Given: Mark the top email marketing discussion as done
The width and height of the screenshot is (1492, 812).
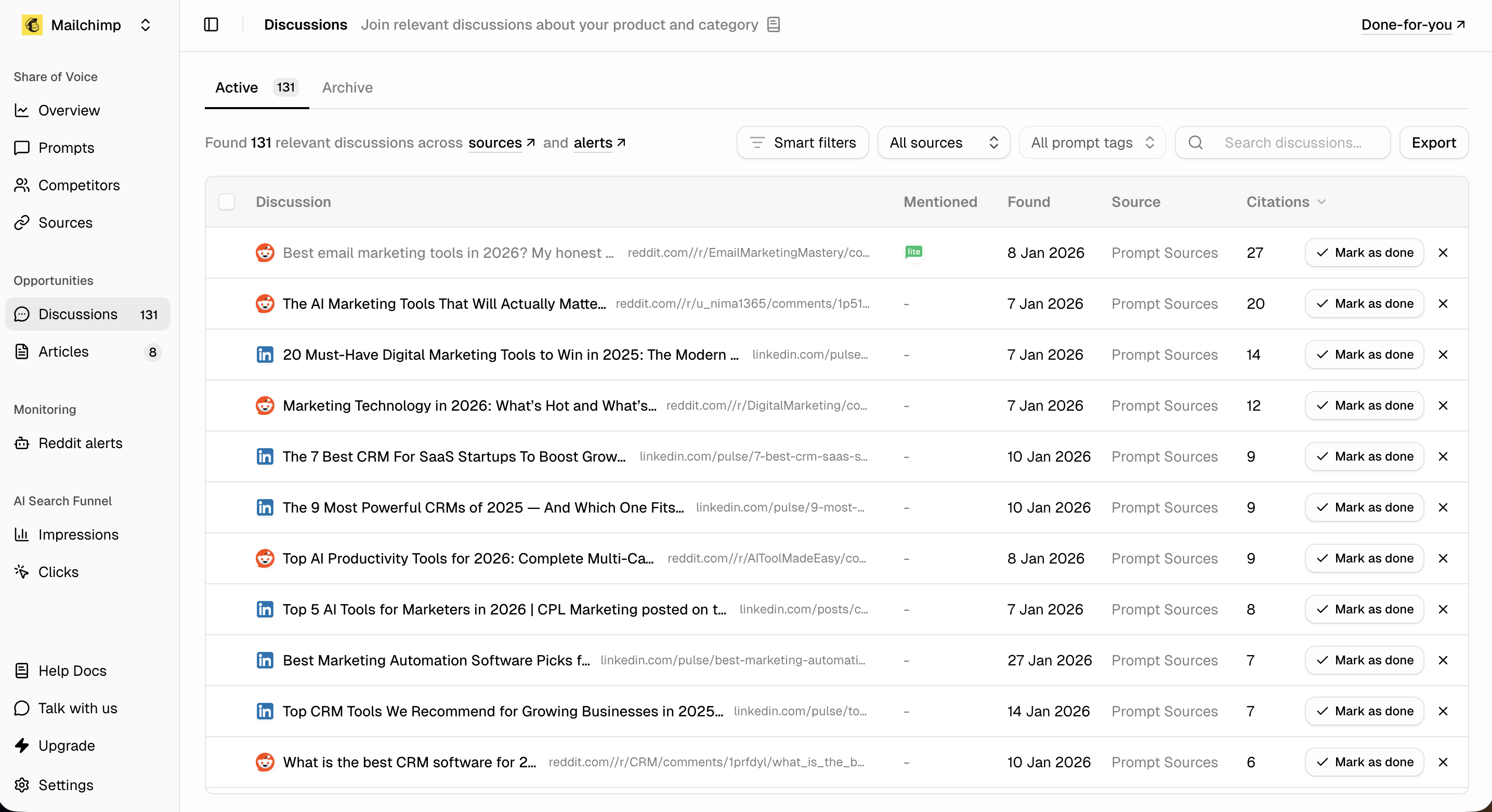Looking at the screenshot, I should click(x=1364, y=253).
